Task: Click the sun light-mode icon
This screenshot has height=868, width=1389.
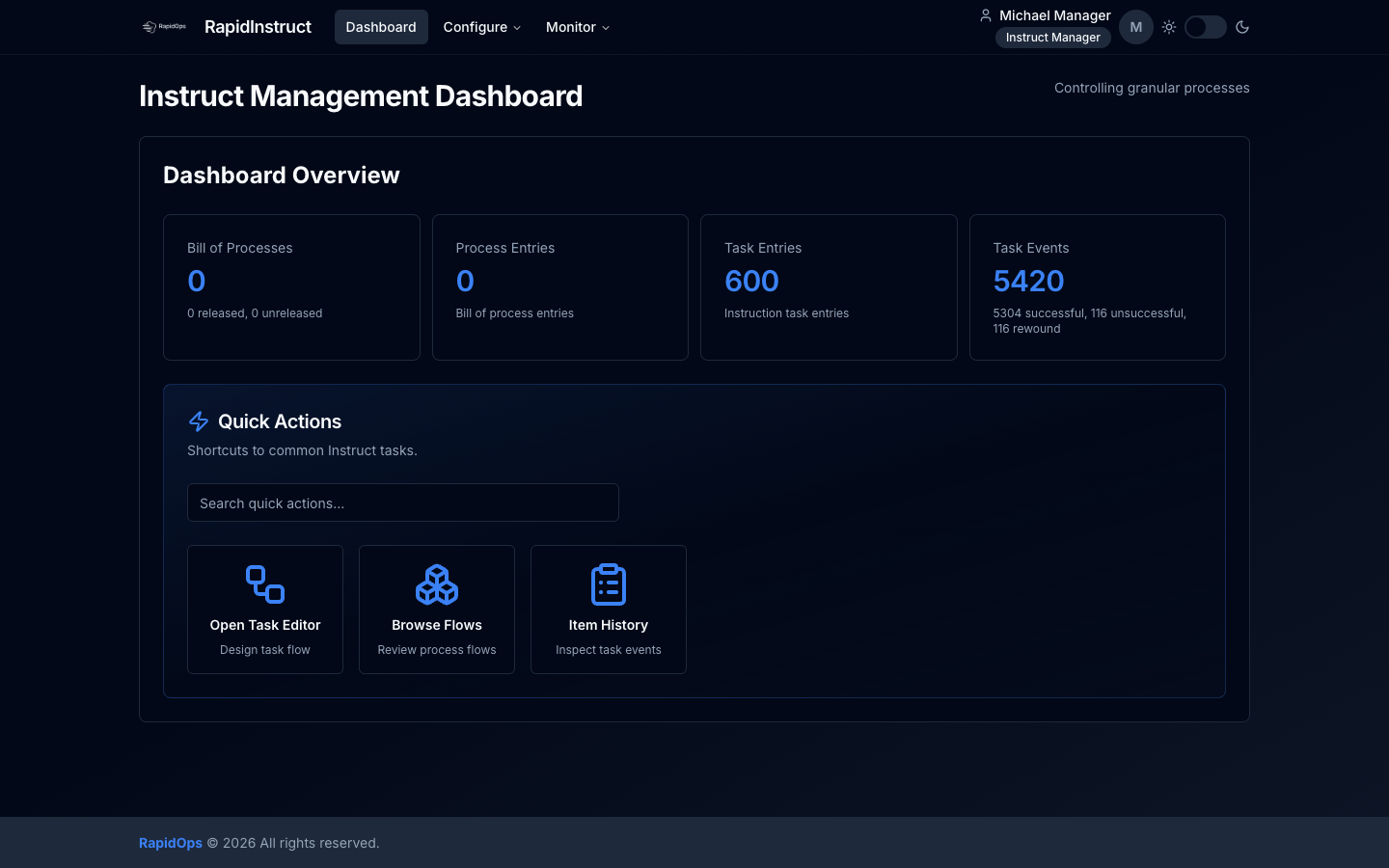Action: (1169, 27)
